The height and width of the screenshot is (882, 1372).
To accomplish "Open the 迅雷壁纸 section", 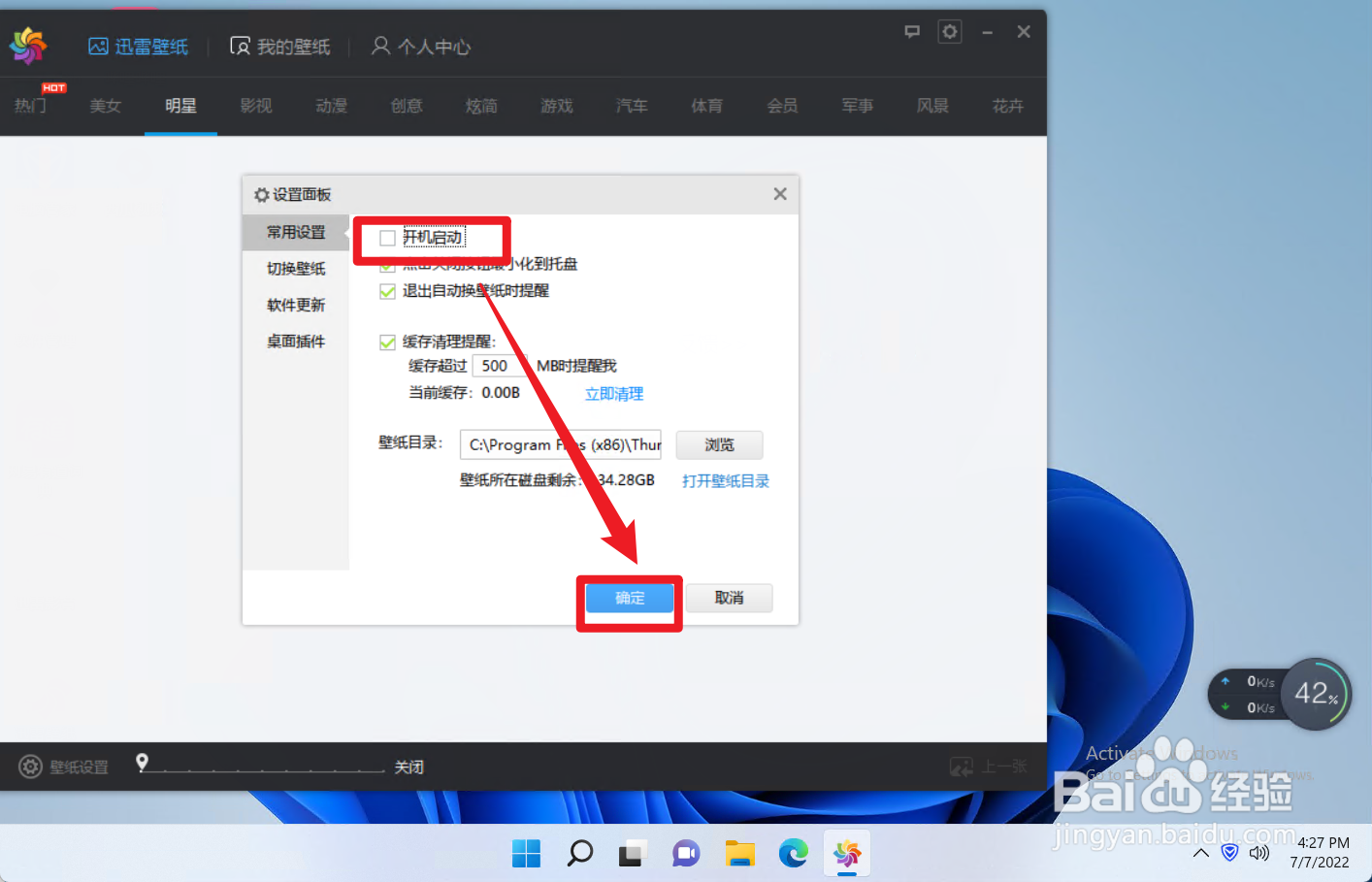I will click(x=138, y=47).
